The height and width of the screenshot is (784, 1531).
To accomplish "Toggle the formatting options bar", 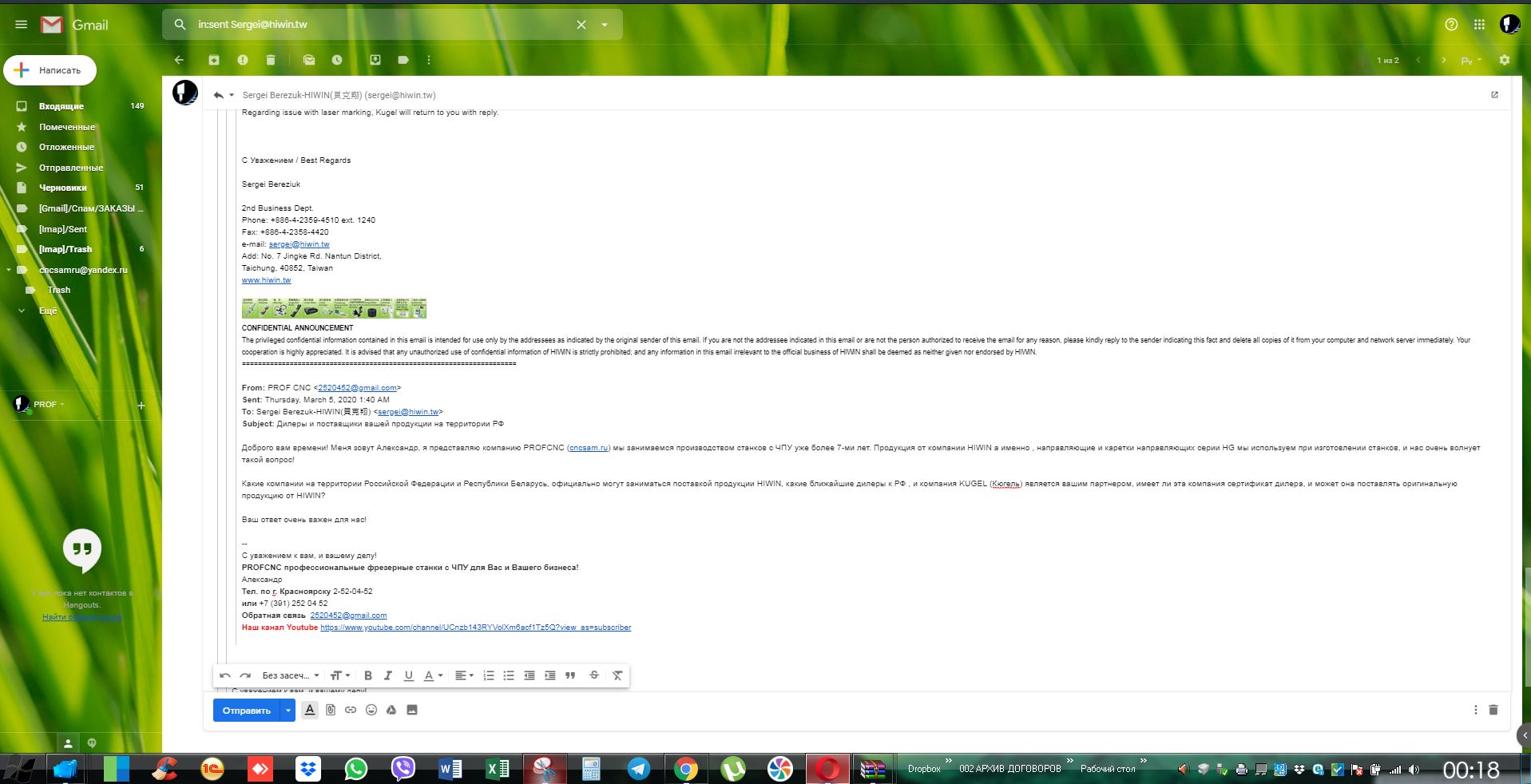I will [x=310, y=710].
